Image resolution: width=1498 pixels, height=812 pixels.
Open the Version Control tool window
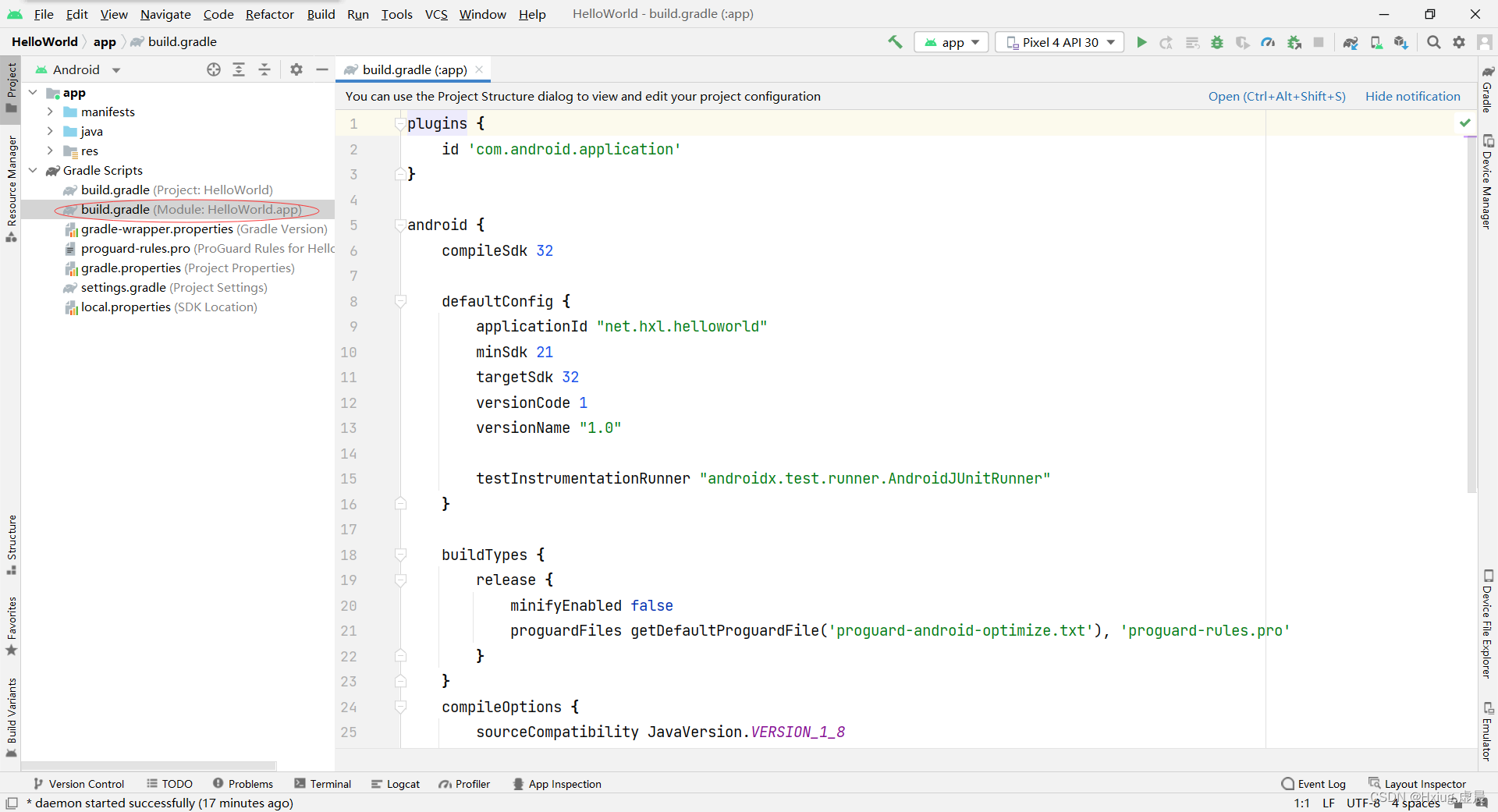(78, 784)
